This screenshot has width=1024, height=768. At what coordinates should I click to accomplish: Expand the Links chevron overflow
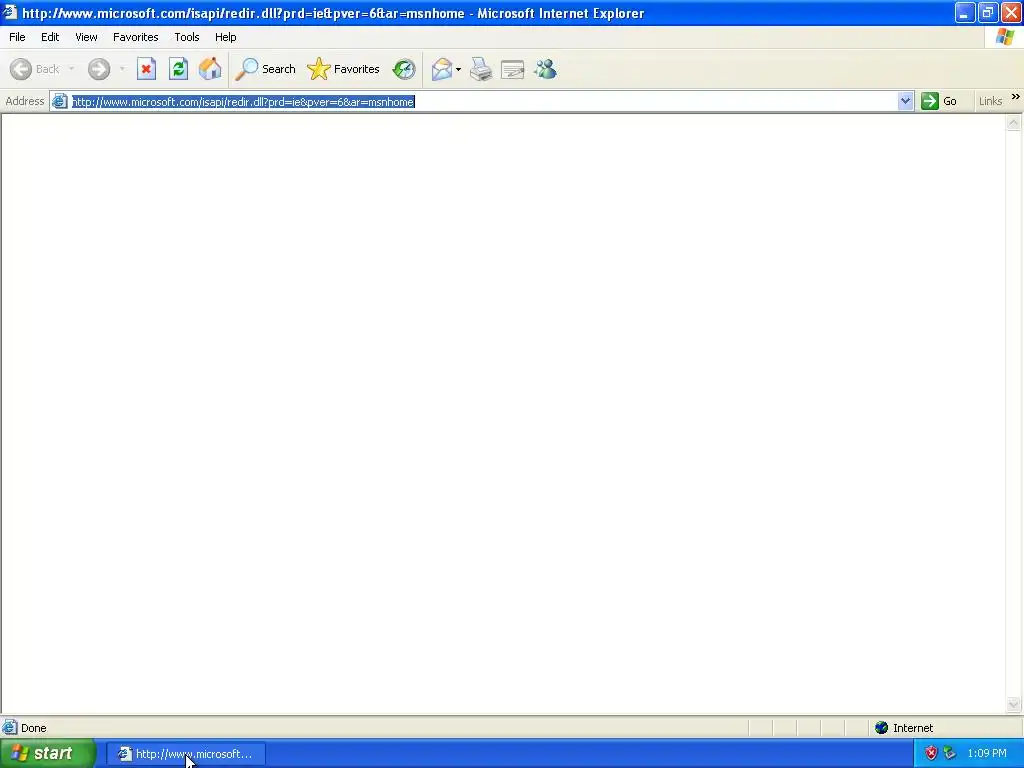tap(1016, 97)
